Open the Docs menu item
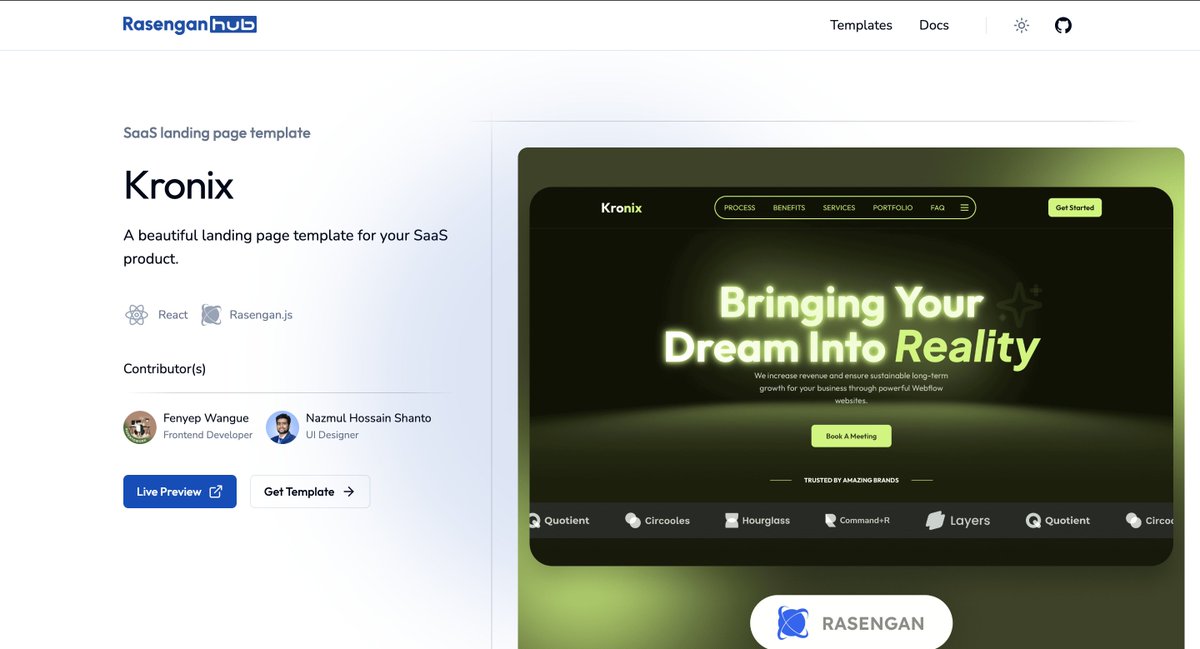 tap(933, 24)
